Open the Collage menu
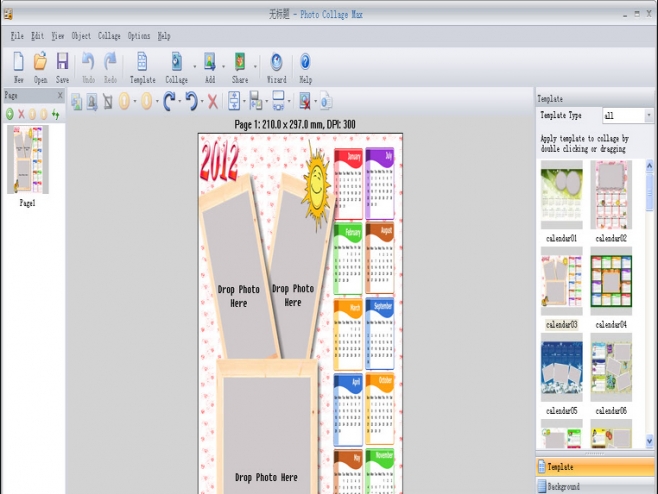 [109, 36]
